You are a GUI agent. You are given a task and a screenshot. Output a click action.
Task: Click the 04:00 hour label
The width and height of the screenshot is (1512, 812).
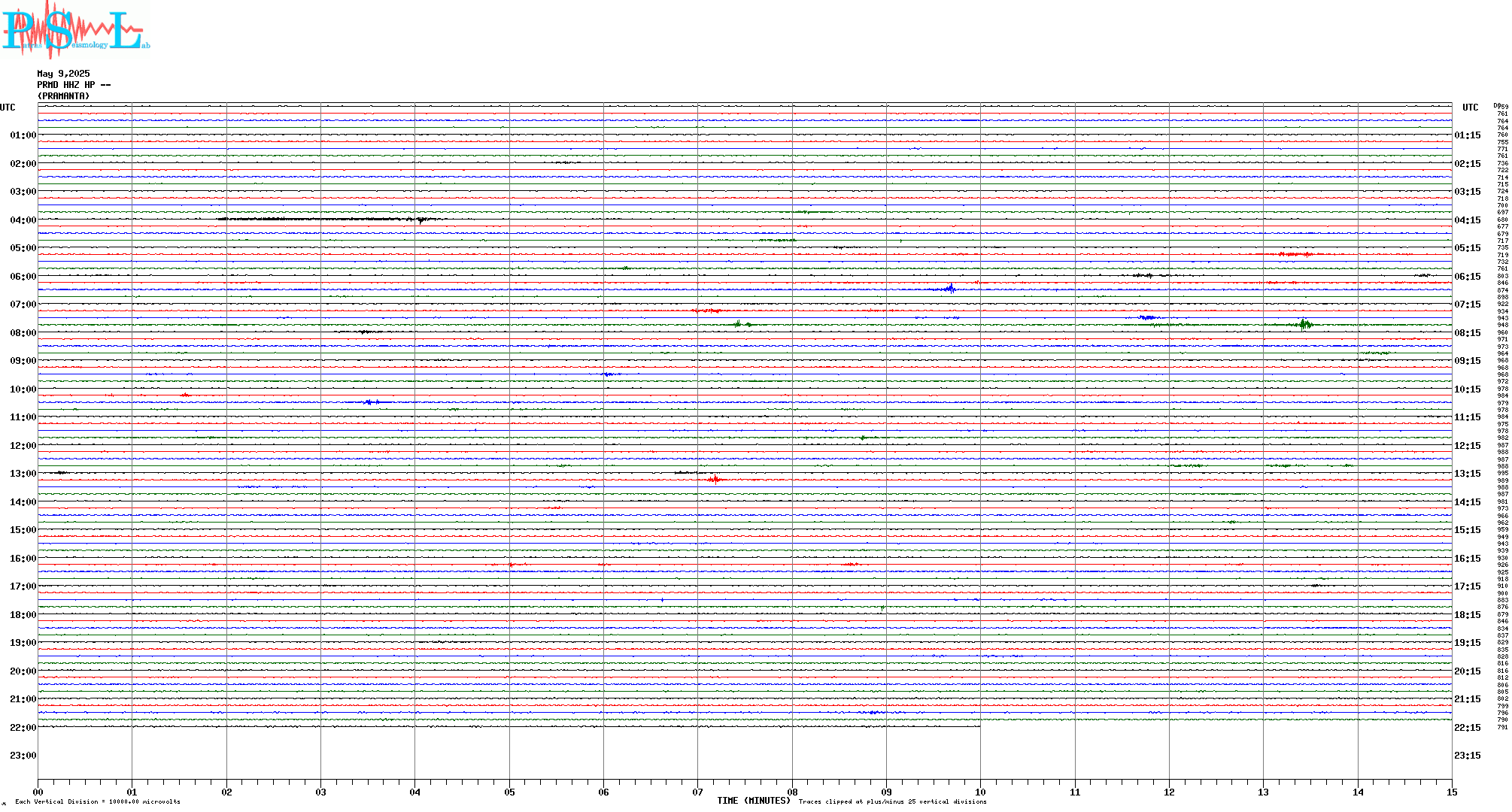pyautogui.click(x=23, y=220)
